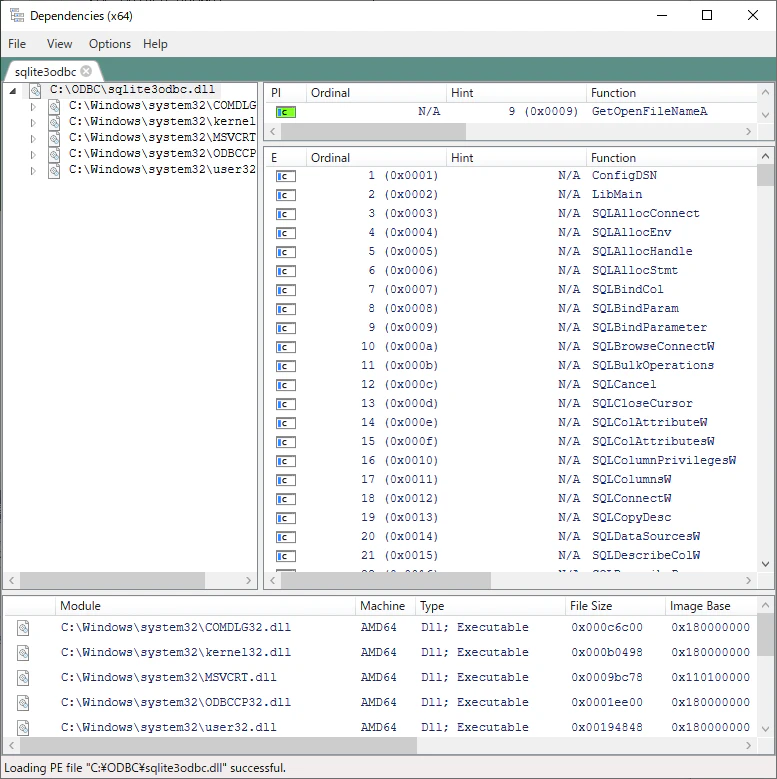Click the module list horizontal scrollbar
The image size is (777, 779).
(219, 745)
